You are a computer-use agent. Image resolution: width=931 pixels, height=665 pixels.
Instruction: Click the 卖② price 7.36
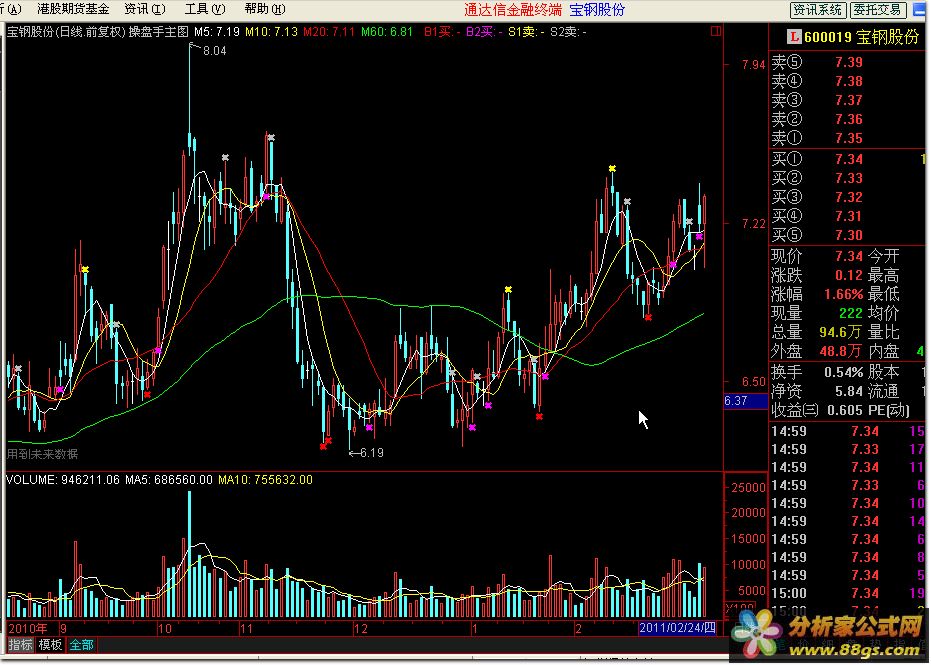click(848, 119)
